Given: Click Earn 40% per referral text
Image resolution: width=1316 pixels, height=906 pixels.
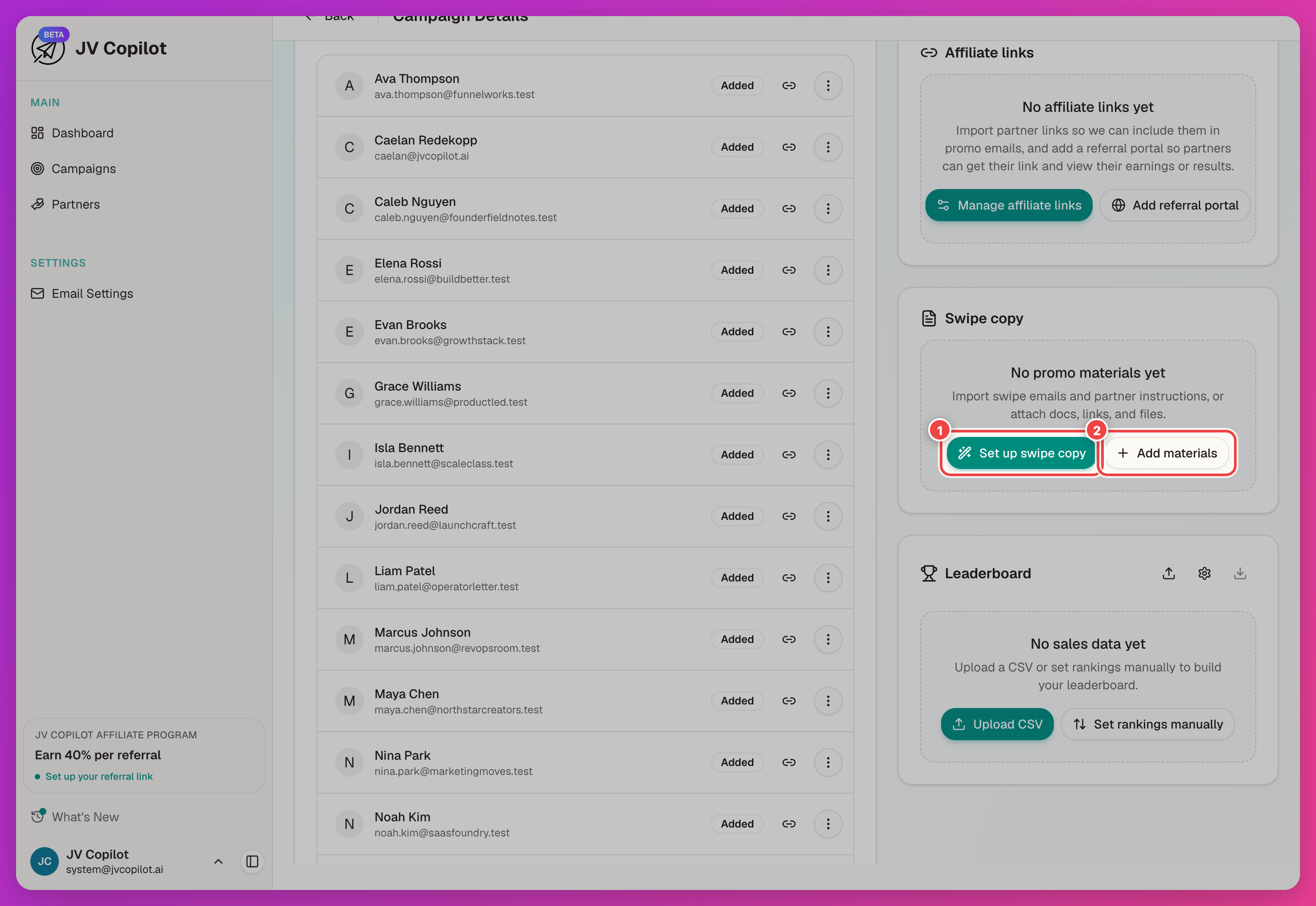Looking at the screenshot, I should click(x=98, y=755).
